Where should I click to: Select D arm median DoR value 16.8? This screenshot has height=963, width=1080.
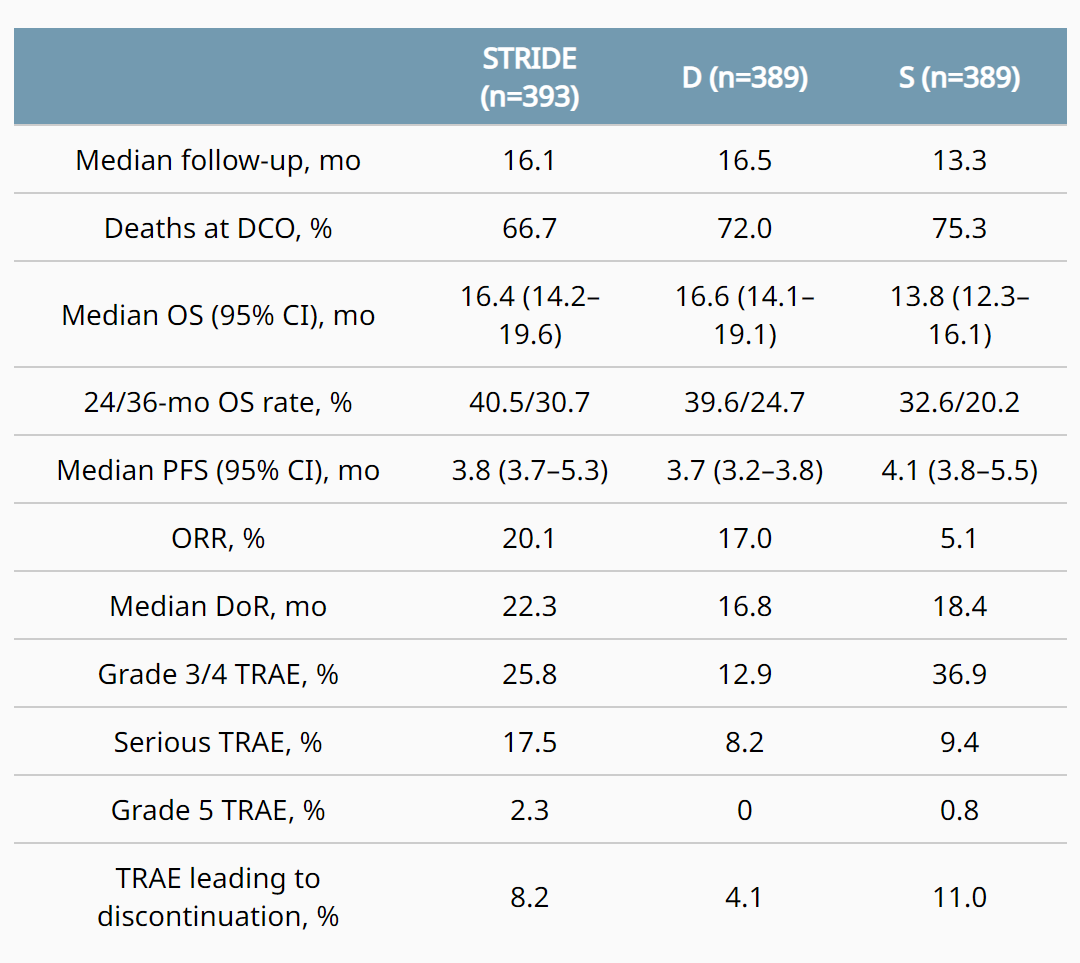744,606
